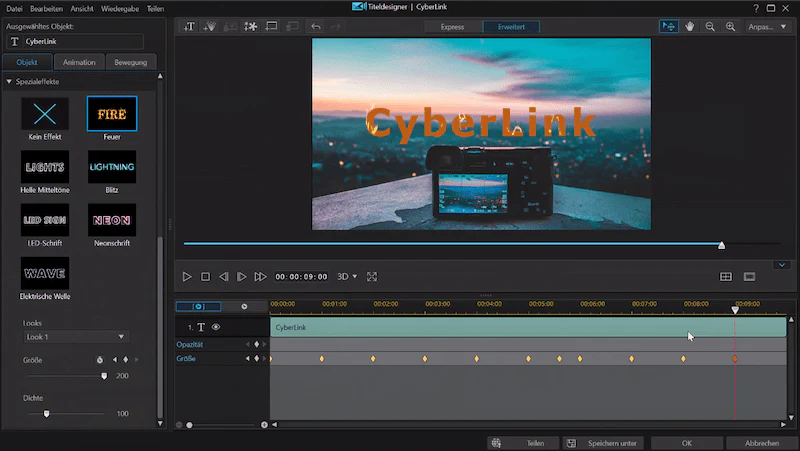Viewport: 800px width, 451px height.
Task: Switch to the Bewegung tab
Action: tap(131, 62)
